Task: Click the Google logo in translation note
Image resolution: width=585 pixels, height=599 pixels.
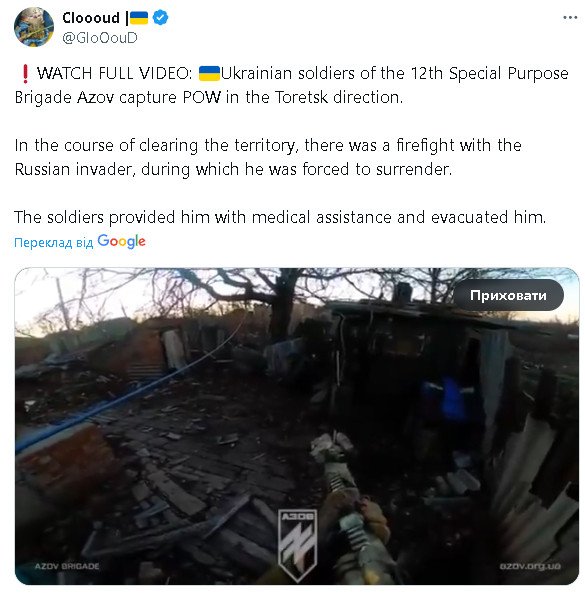Action: 122,241
